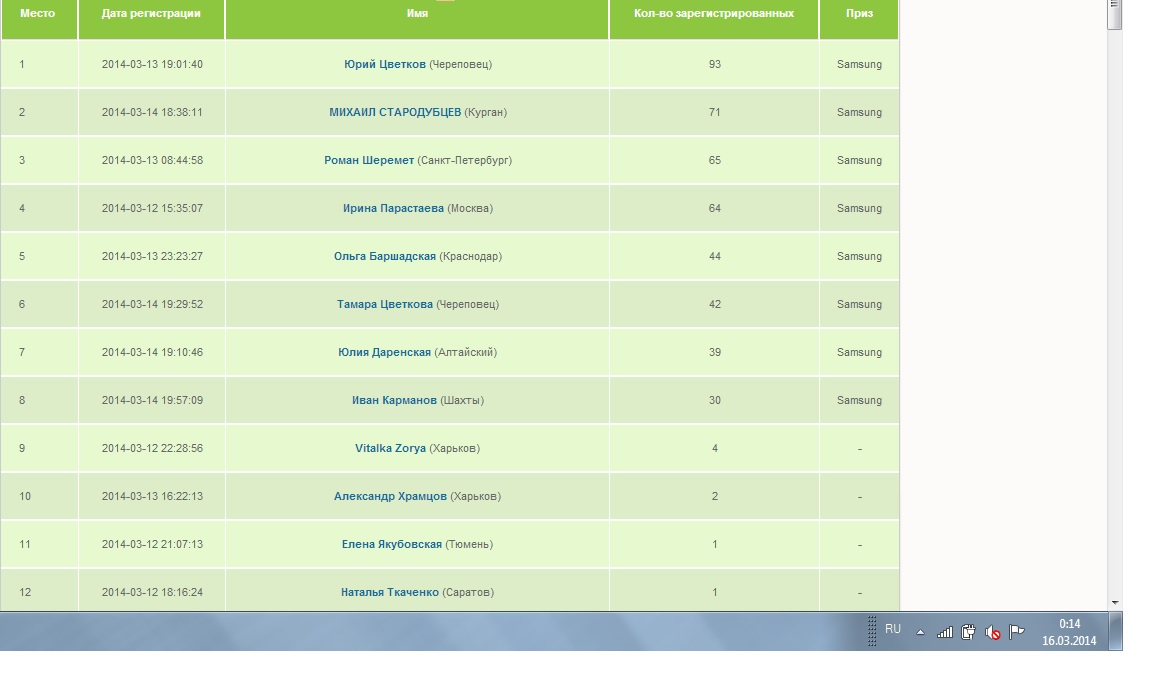This screenshot has width=1156, height=675.
Task: Select the date 2014-03-12 21:07:13
Action: 152,543
